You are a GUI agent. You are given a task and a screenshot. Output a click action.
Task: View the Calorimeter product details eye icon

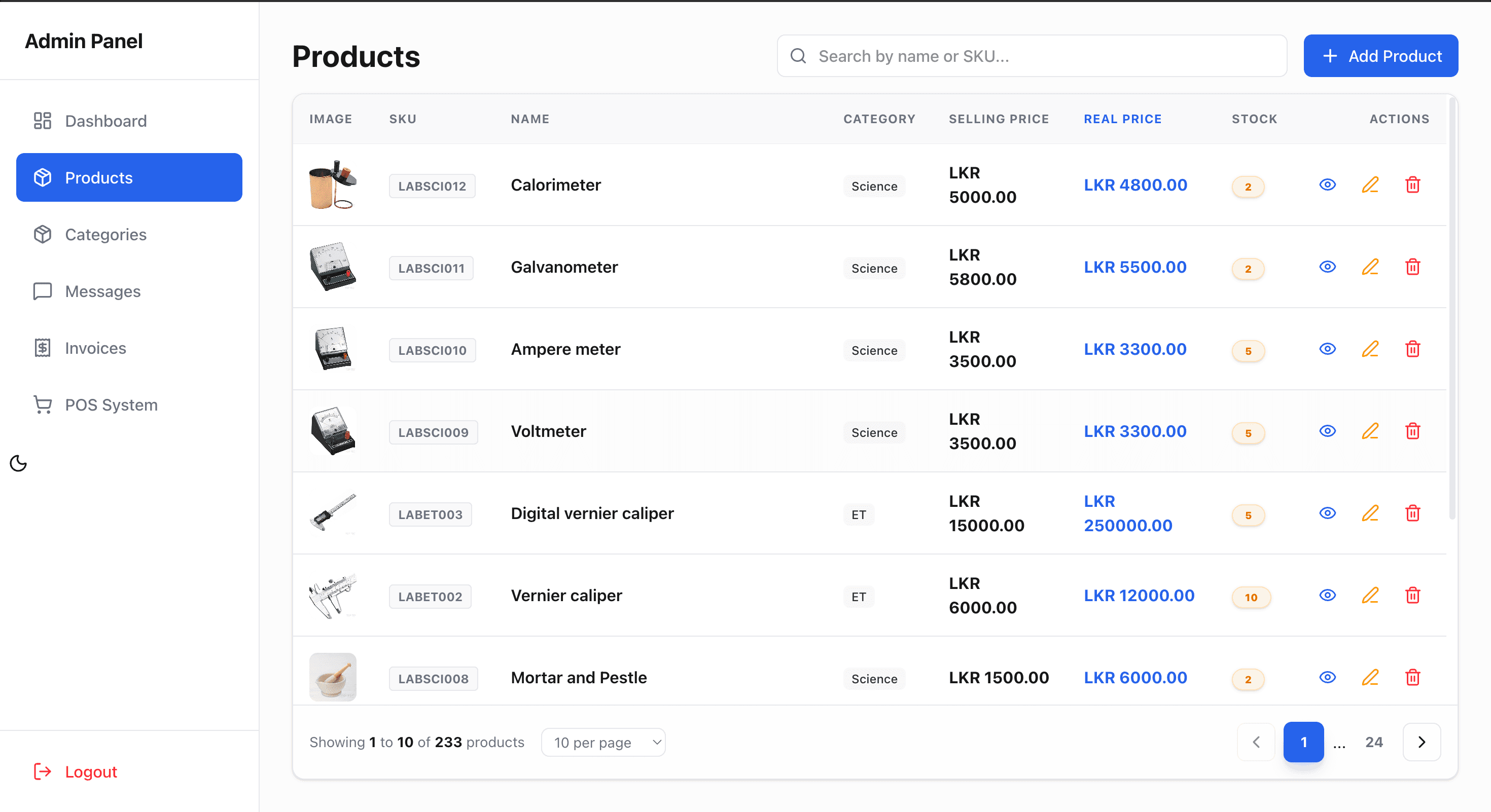point(1327,184)
